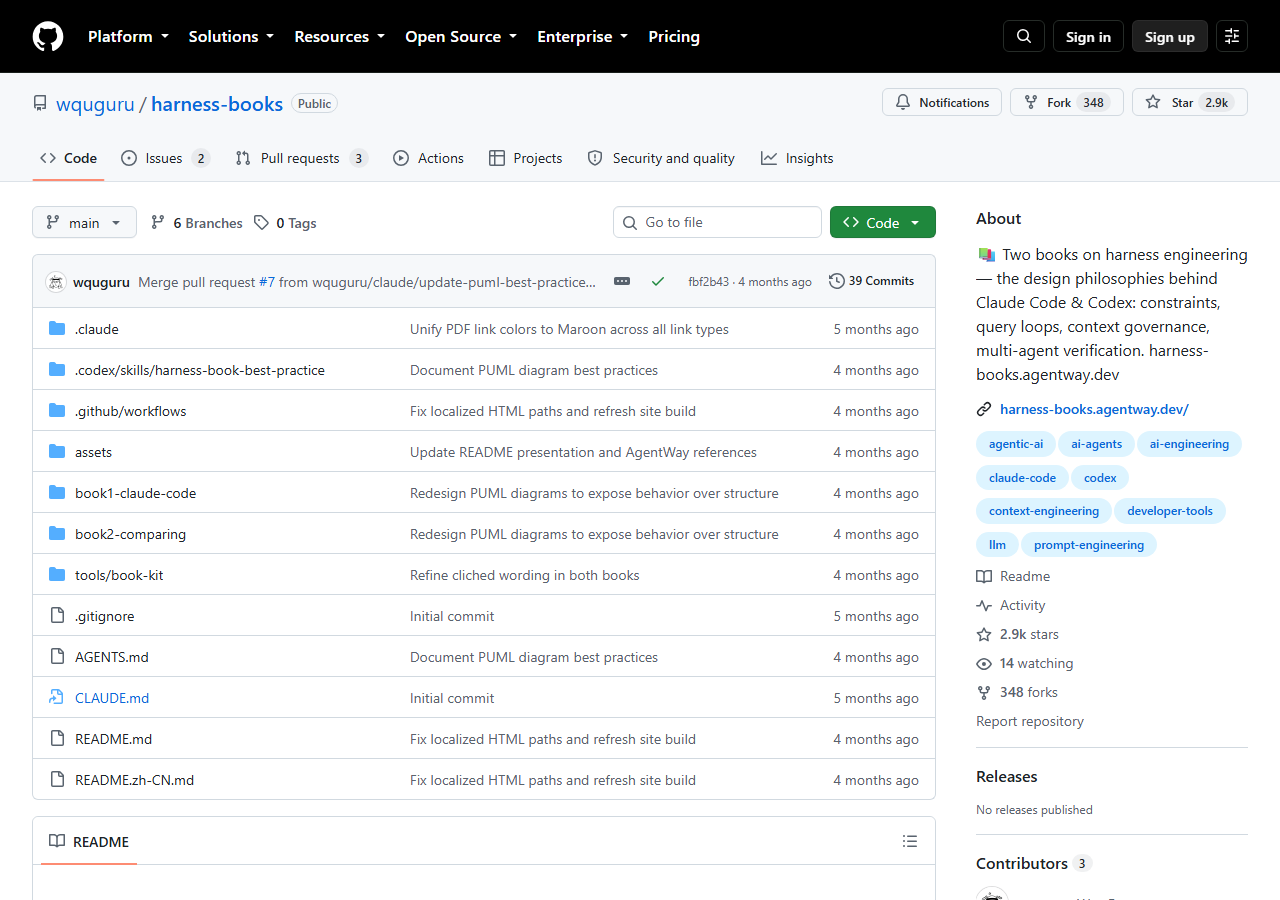Open .github/workflows folder

tap(131, 411)
